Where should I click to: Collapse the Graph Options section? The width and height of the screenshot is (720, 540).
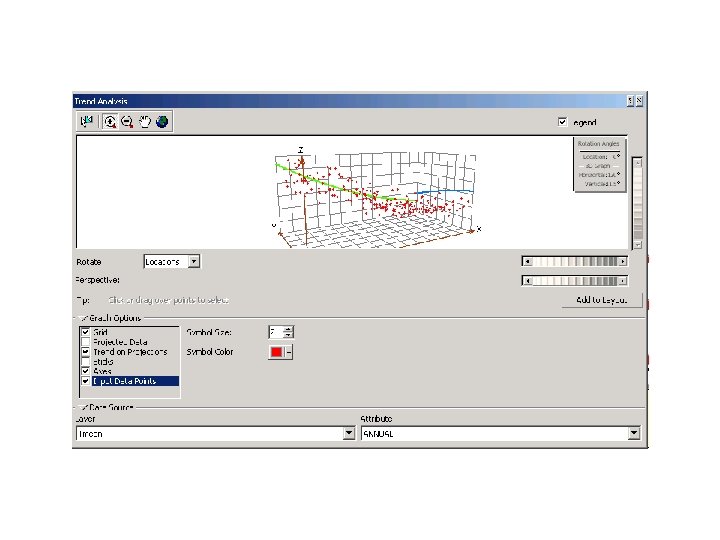click(83, 318)
